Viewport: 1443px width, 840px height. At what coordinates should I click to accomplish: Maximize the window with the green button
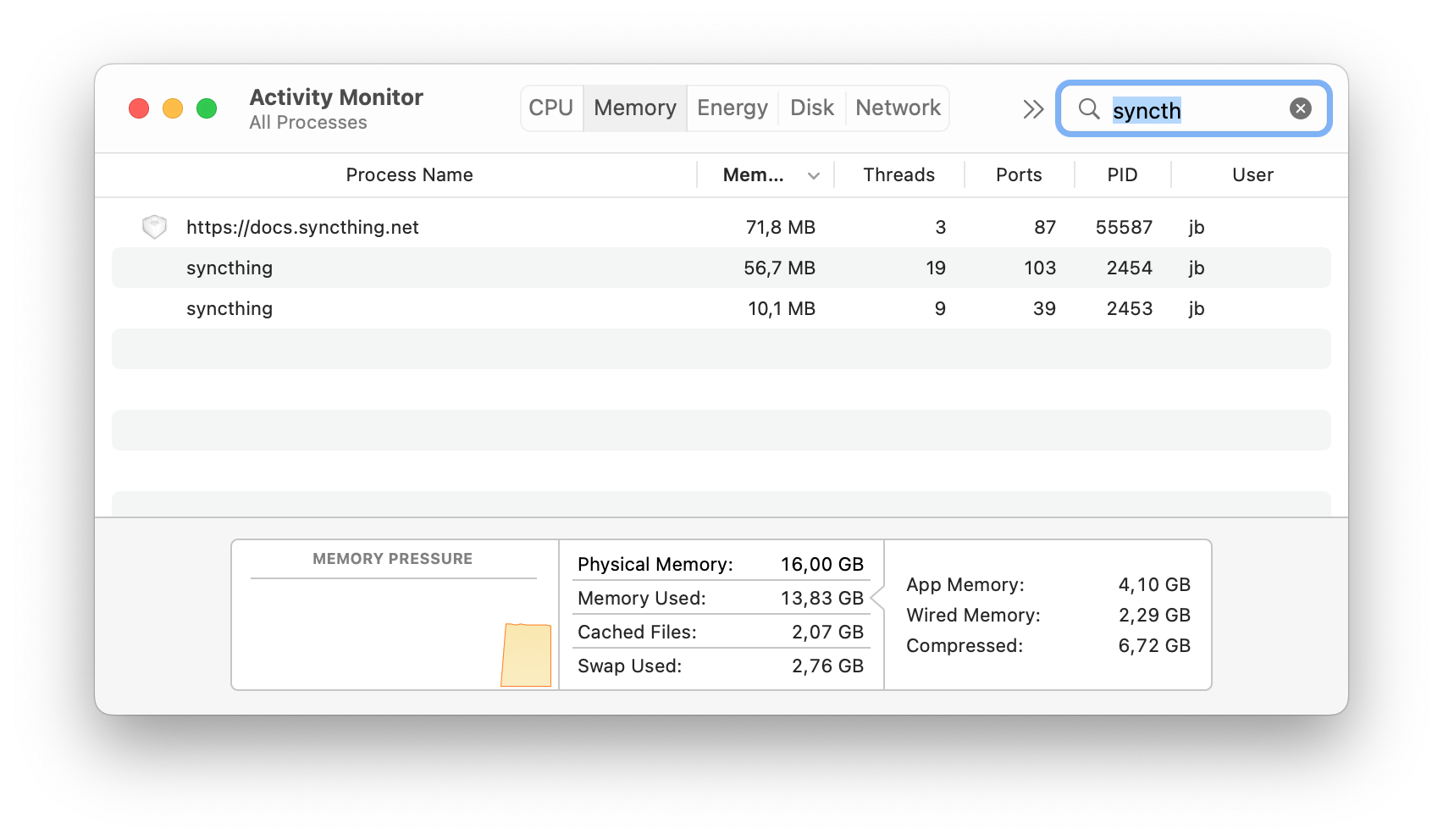(x=207, y=108)
